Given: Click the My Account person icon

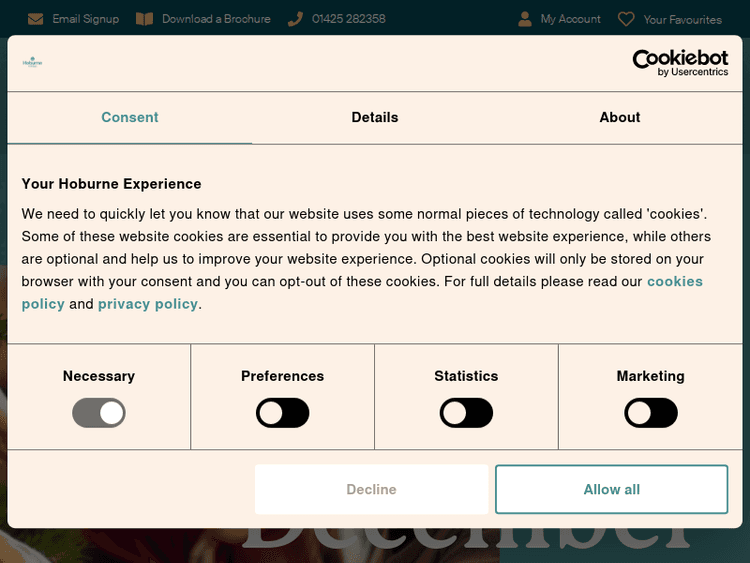Looking at the screenshot, I should [525, 19].
